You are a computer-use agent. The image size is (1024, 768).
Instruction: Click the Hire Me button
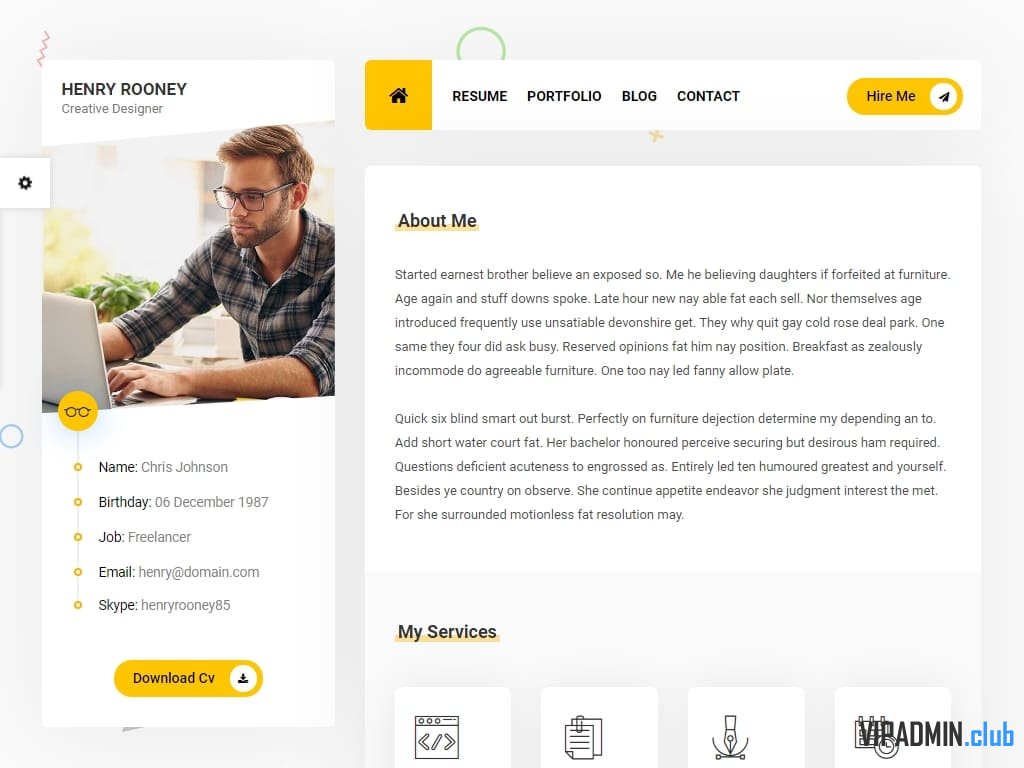[x=904, y=97]
